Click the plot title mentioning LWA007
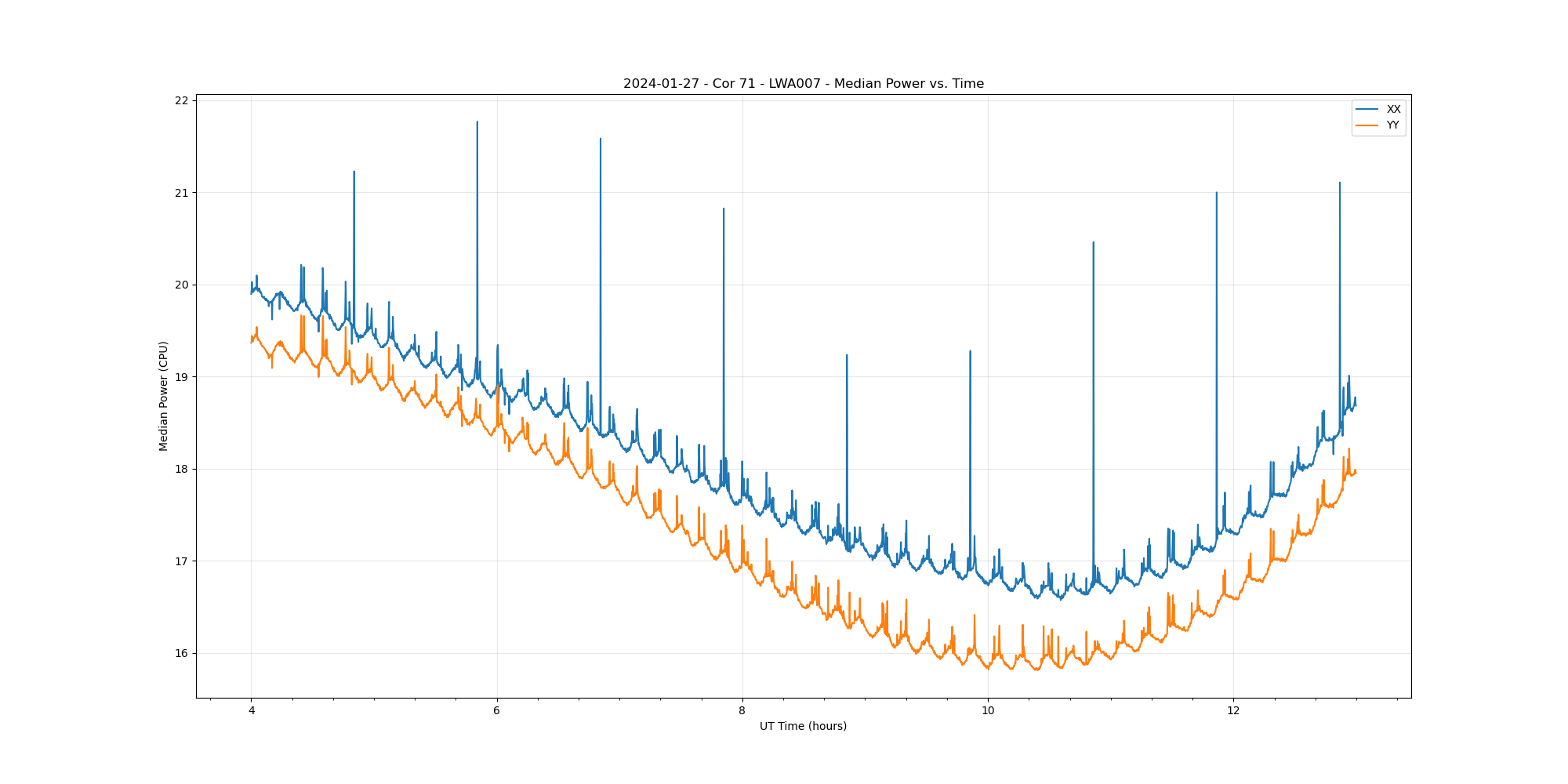This screenshot has height=784, width=1568. (x=803, y=84)
